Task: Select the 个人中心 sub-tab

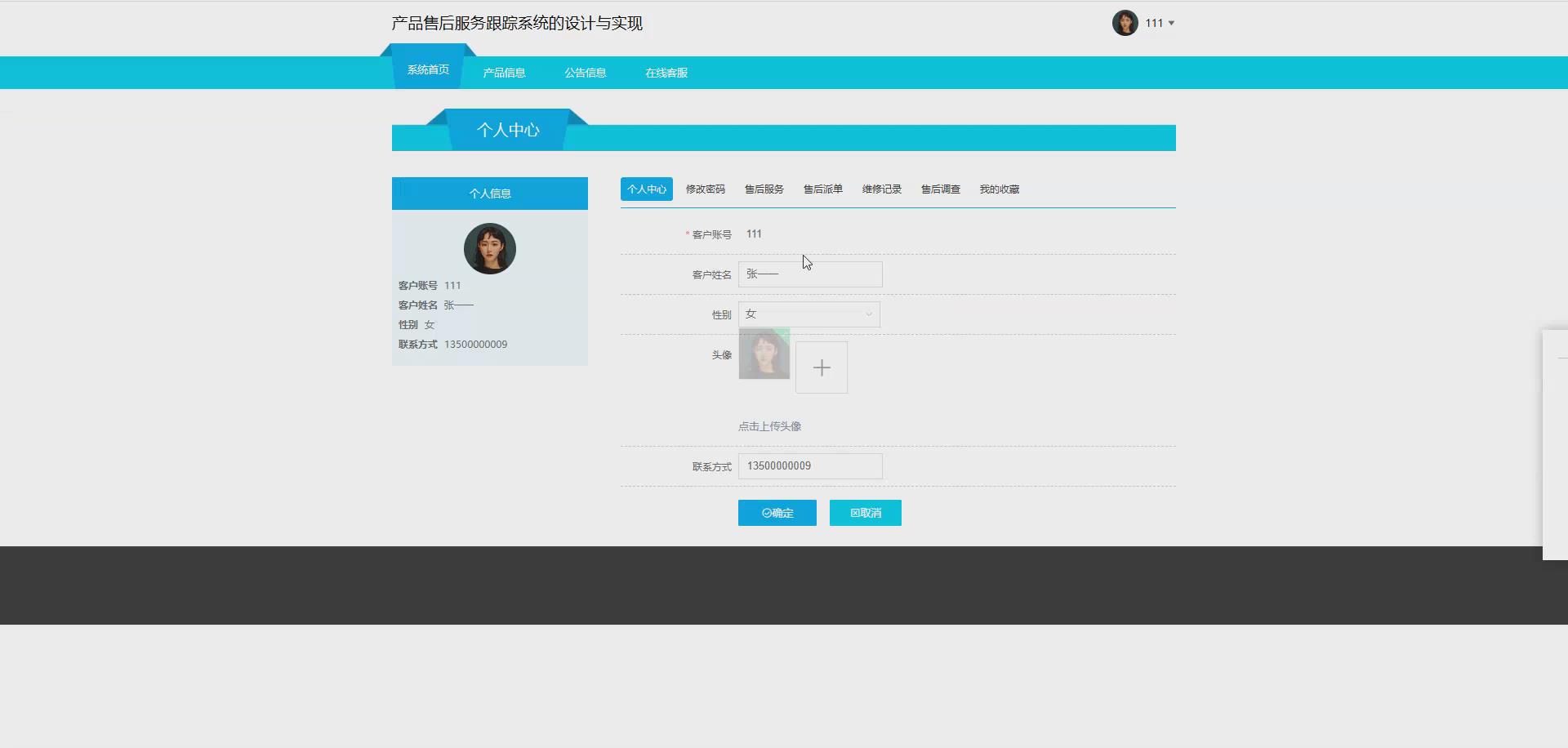Action: [x=647, y=189]
